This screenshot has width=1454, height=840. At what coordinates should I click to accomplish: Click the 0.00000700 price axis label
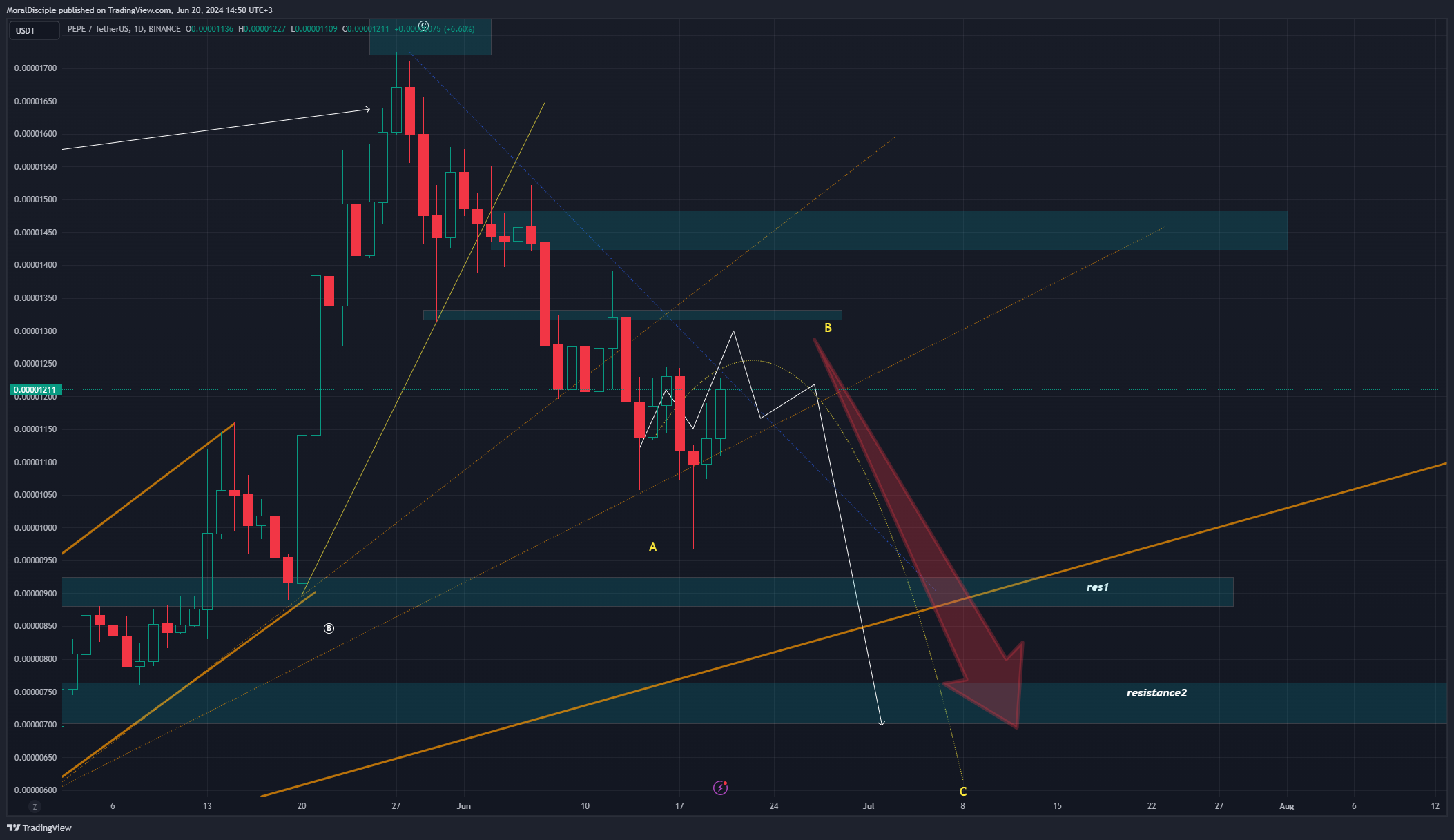36,725
